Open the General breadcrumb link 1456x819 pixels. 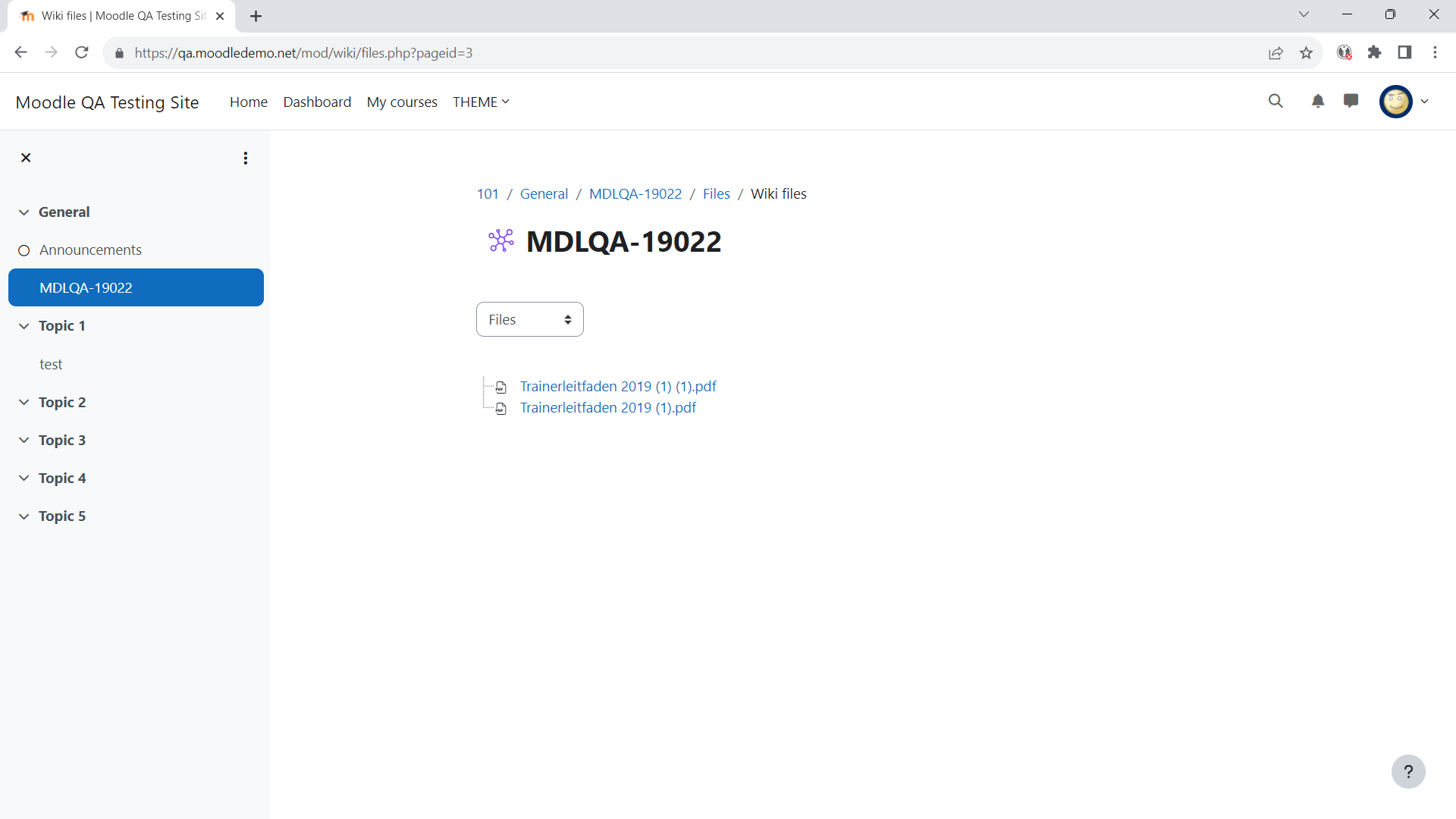click(x=544, y=193)
